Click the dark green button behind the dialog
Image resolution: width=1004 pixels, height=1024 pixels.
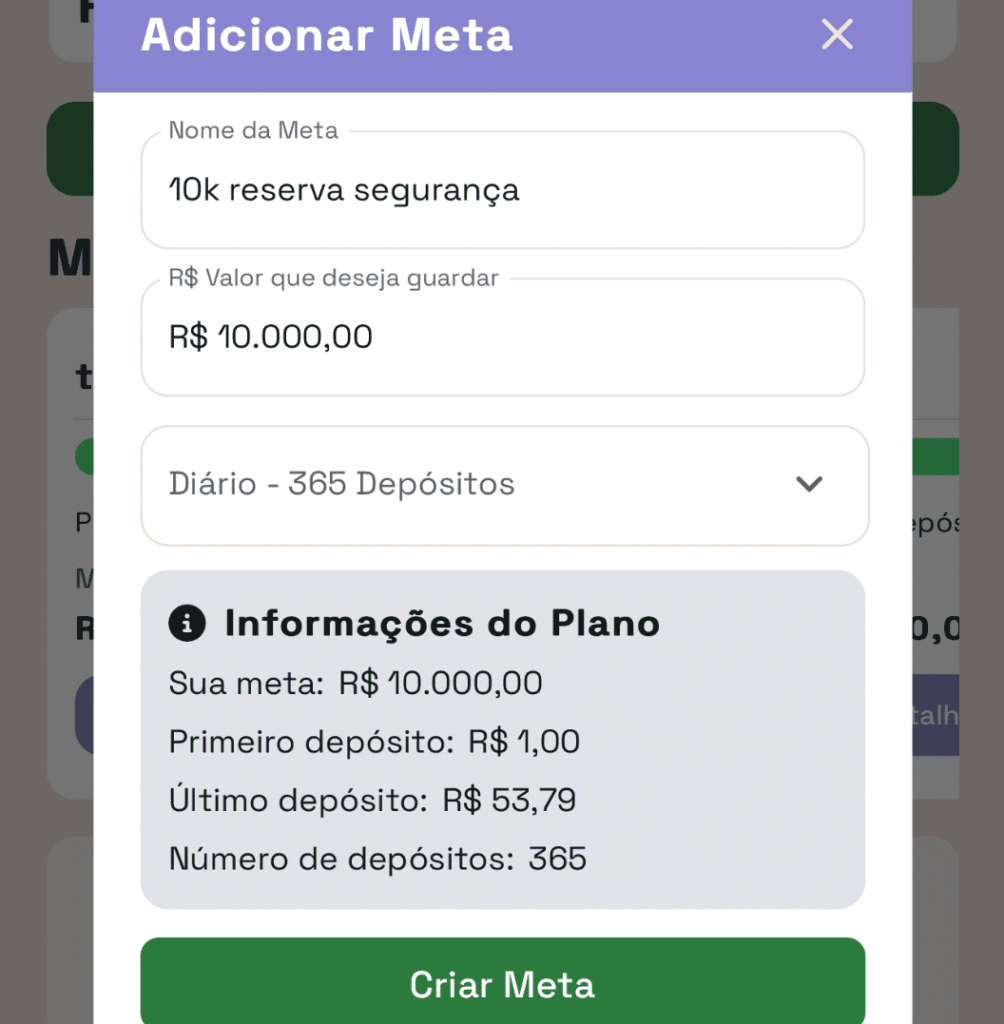(x=935, y=149)
